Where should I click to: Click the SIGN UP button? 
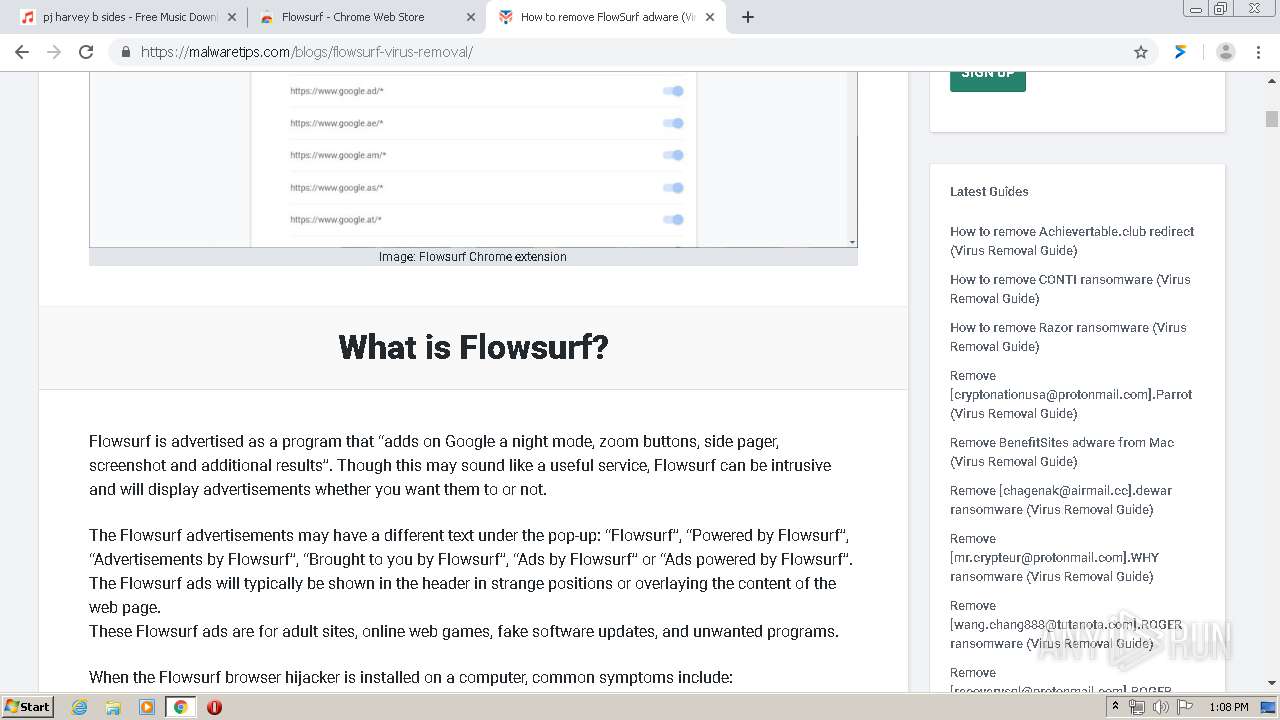(x=988, y=79)
